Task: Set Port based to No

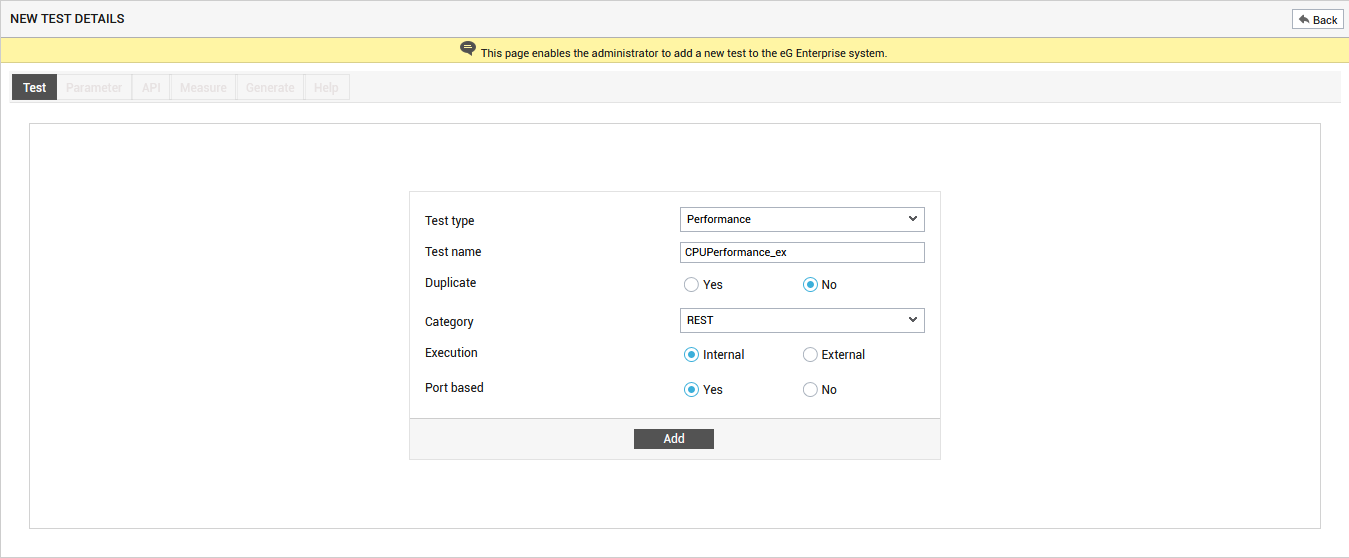Action: (x=810, y=390)
